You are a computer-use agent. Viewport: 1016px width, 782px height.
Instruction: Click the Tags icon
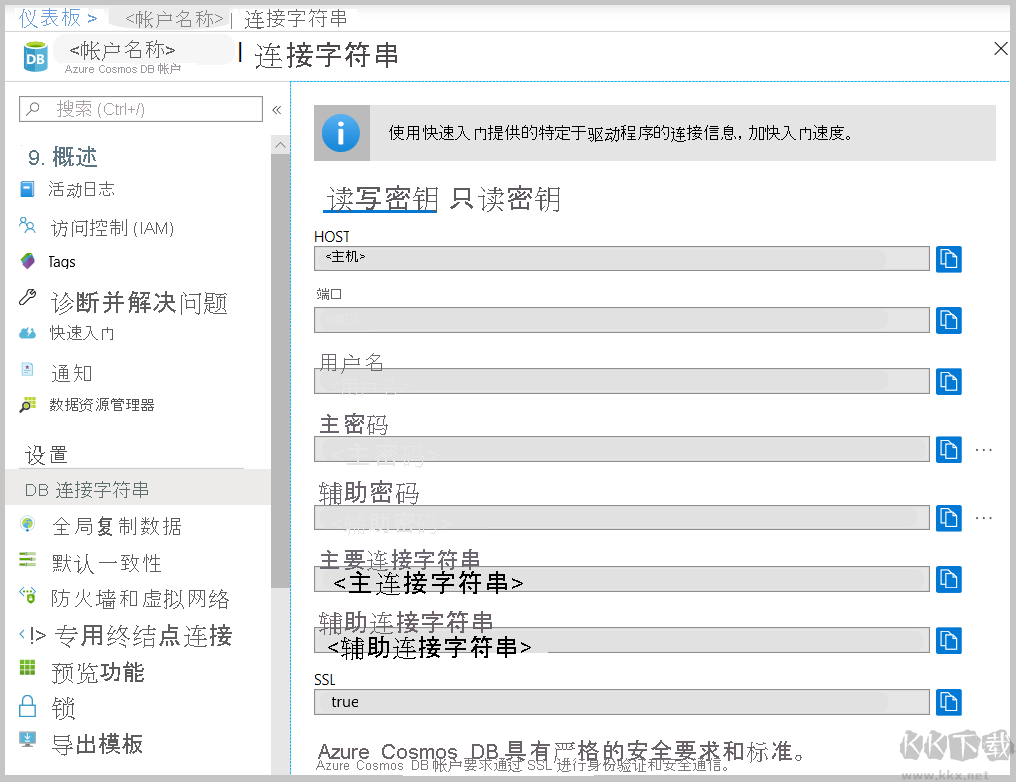[x=27, y=261]
